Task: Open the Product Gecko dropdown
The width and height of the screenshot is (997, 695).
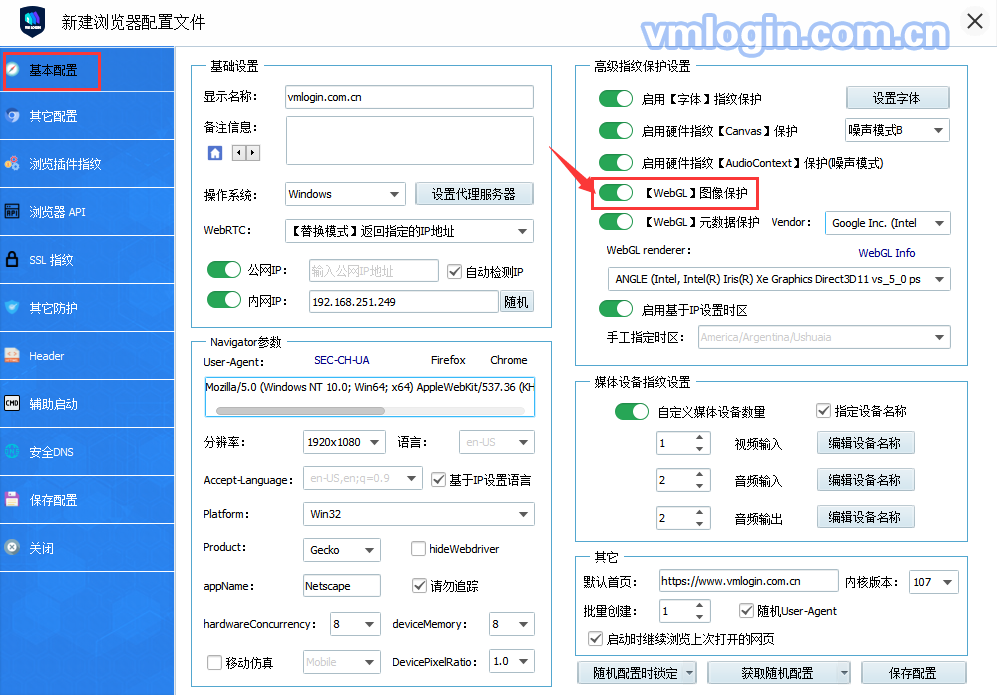Action: tap(341, 550)
